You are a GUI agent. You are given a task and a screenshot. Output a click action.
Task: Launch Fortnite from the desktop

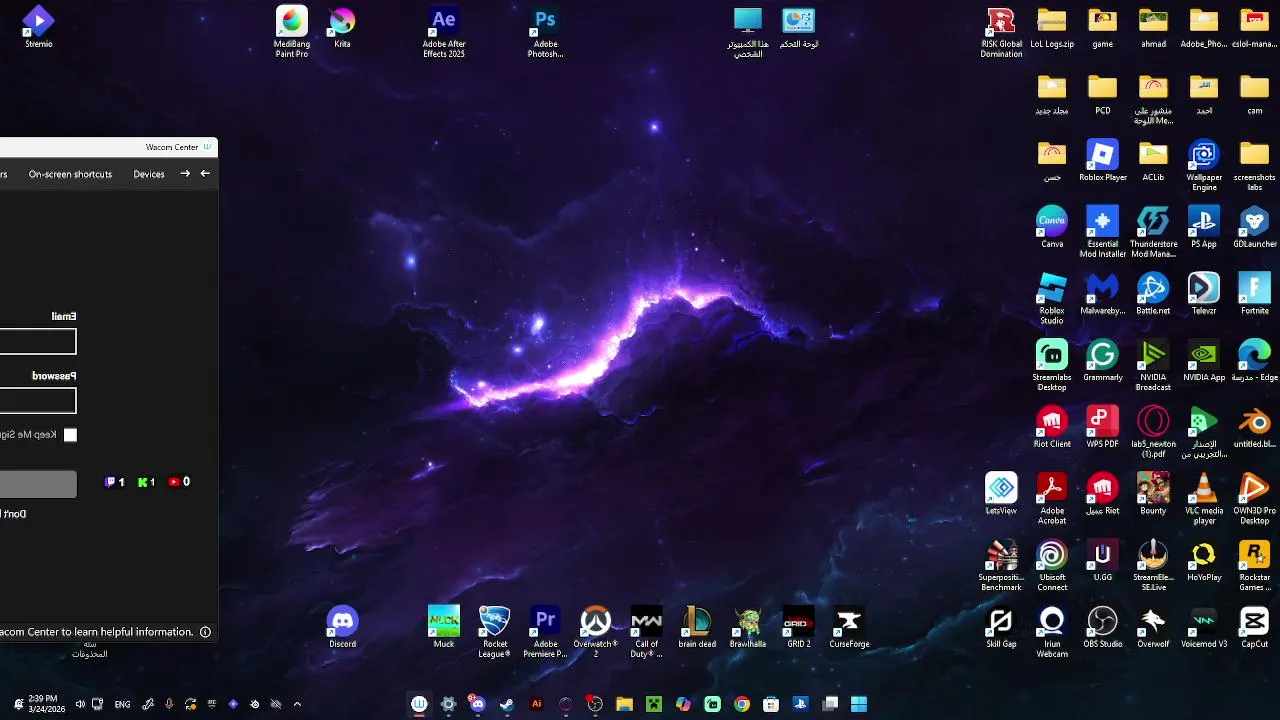[x=1254, y=294]
